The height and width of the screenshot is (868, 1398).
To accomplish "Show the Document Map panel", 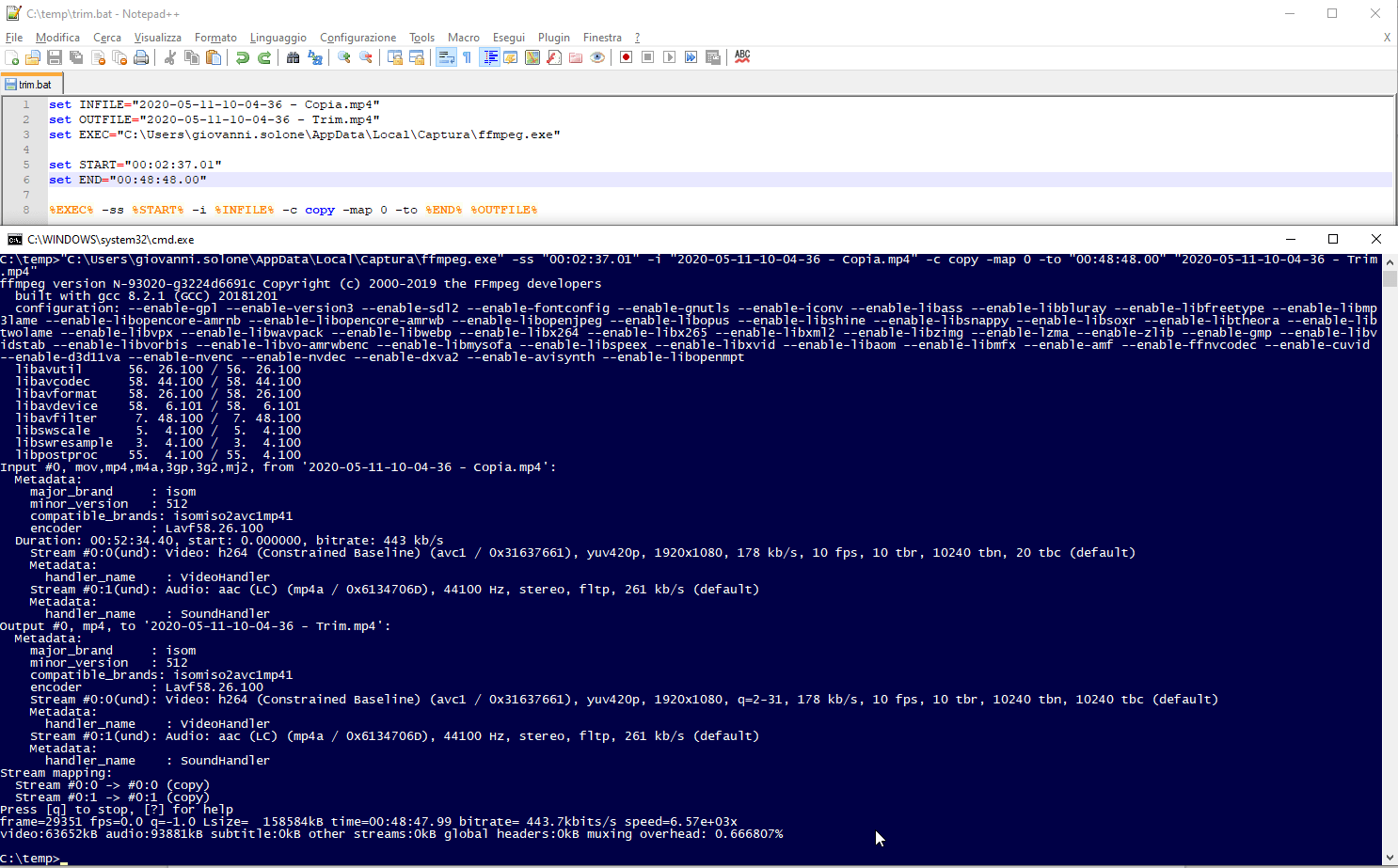I will [x=532, y=57].
